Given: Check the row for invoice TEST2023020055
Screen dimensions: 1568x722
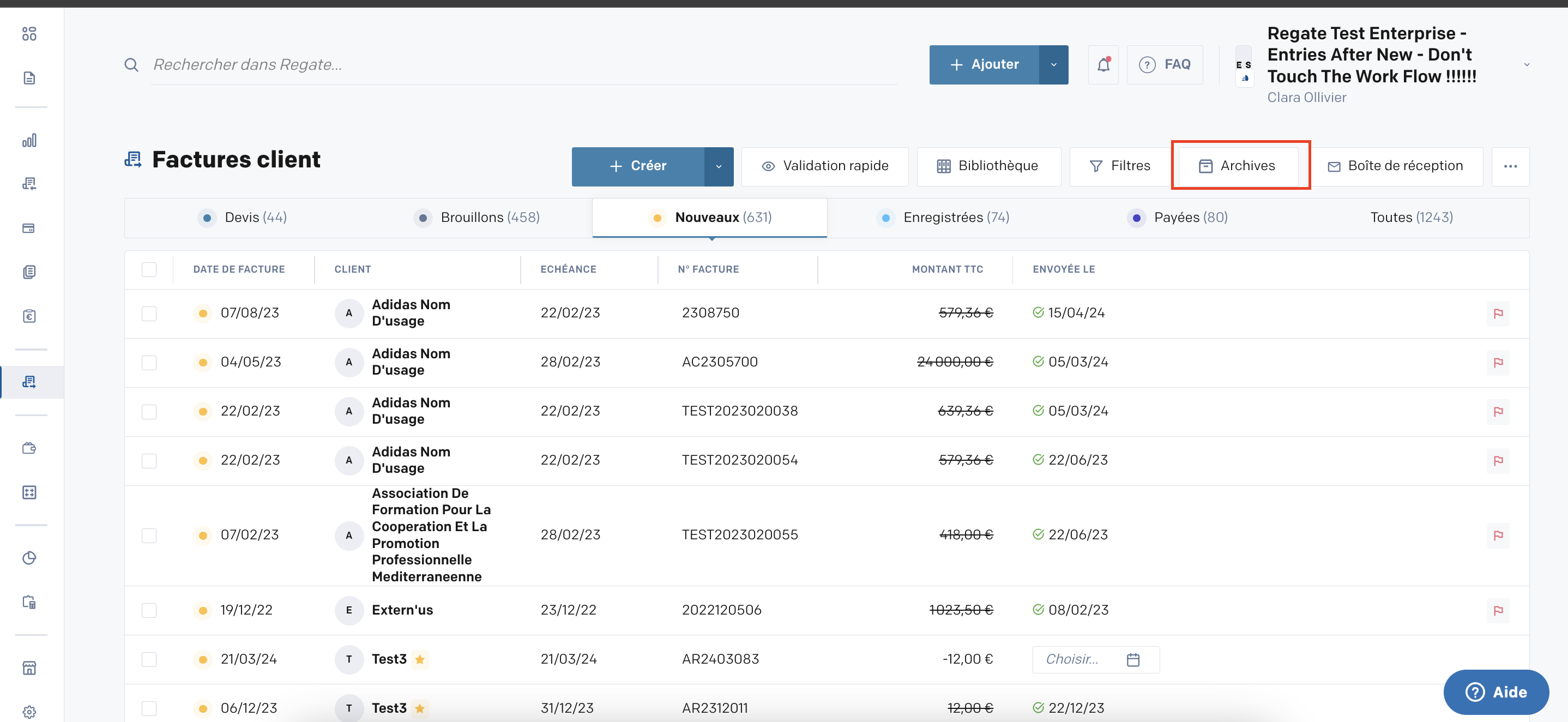Looking at the screenshot, I should [x=148, y=536].
